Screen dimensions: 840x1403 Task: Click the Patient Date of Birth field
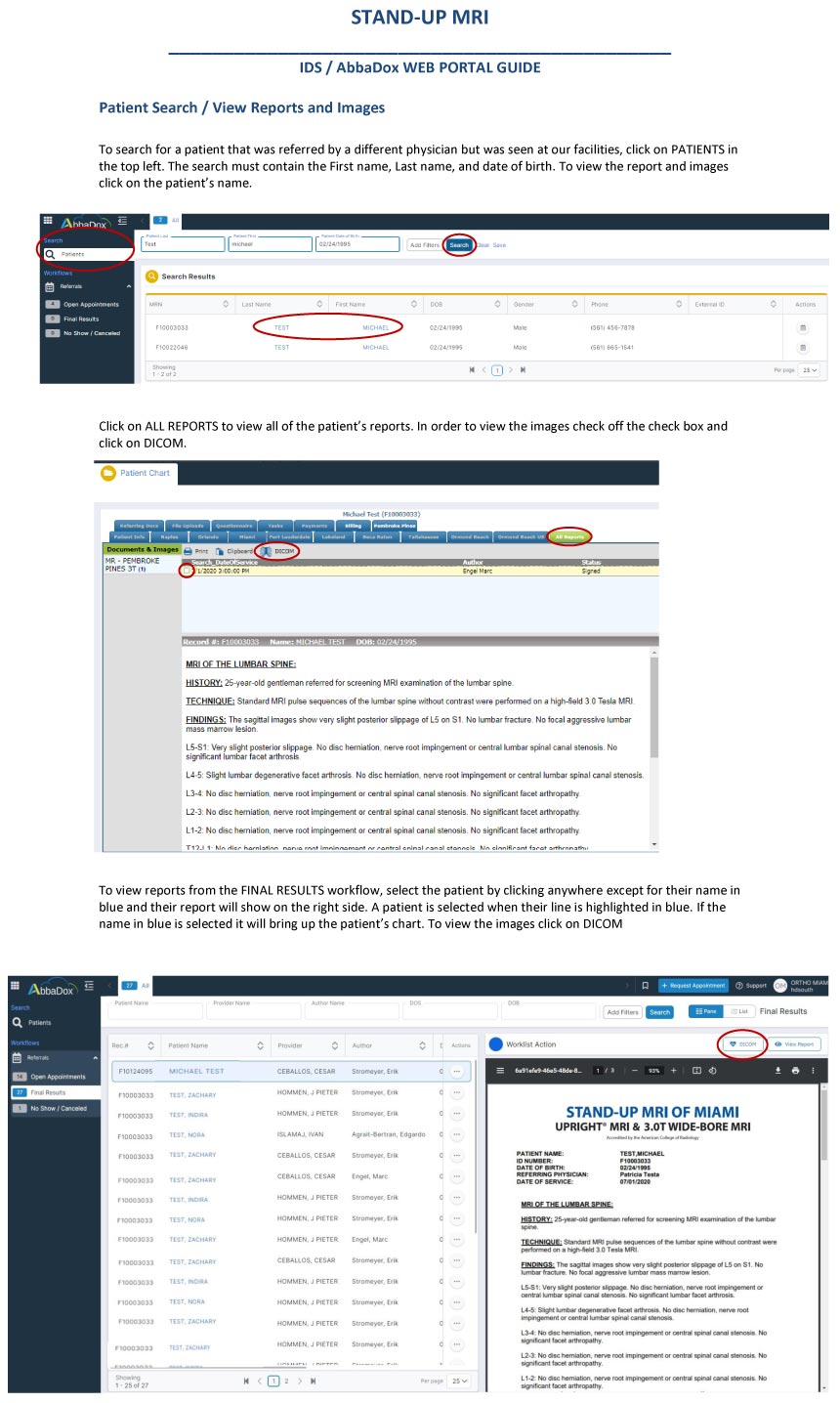tap(357, 244)
